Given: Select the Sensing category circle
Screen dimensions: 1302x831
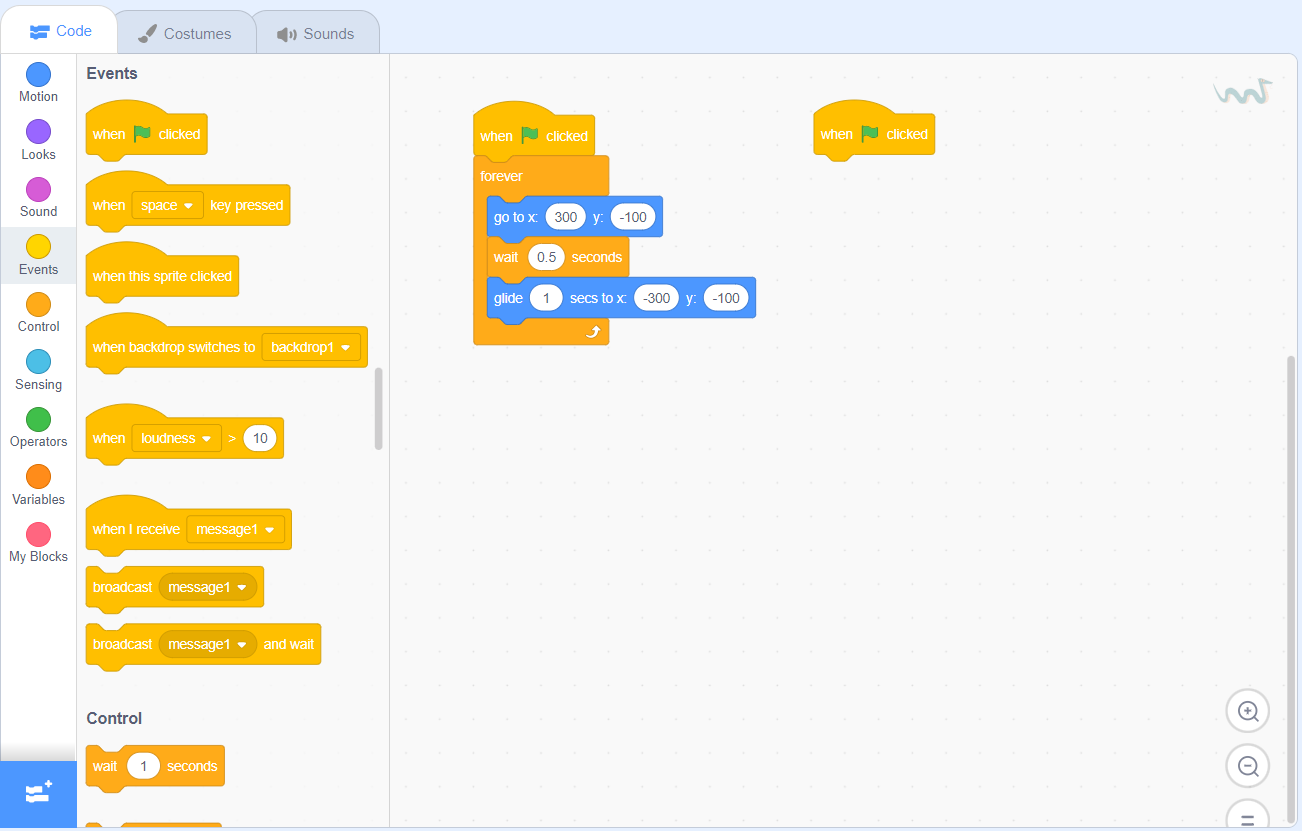Looking at the screenshot, I should 38,362.
